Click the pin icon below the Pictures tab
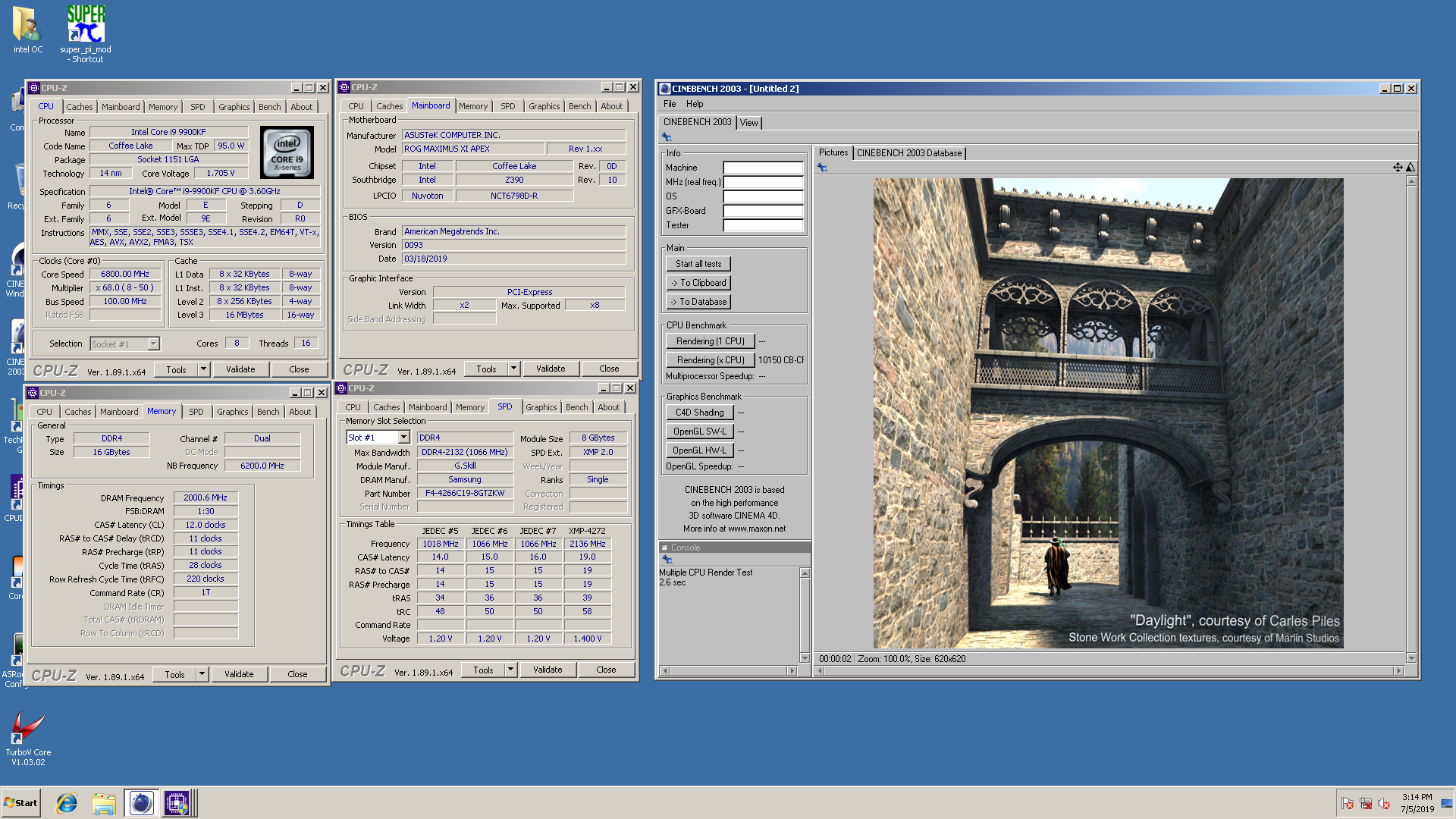The image size is (1456, 819). tap(822, 168)
